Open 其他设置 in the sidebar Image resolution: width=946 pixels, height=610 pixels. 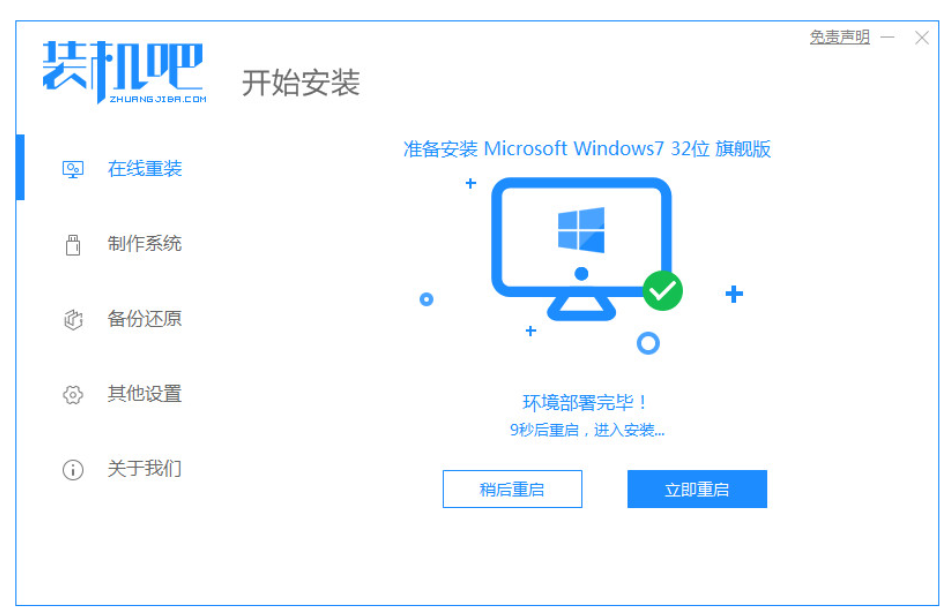coord(145,394)
